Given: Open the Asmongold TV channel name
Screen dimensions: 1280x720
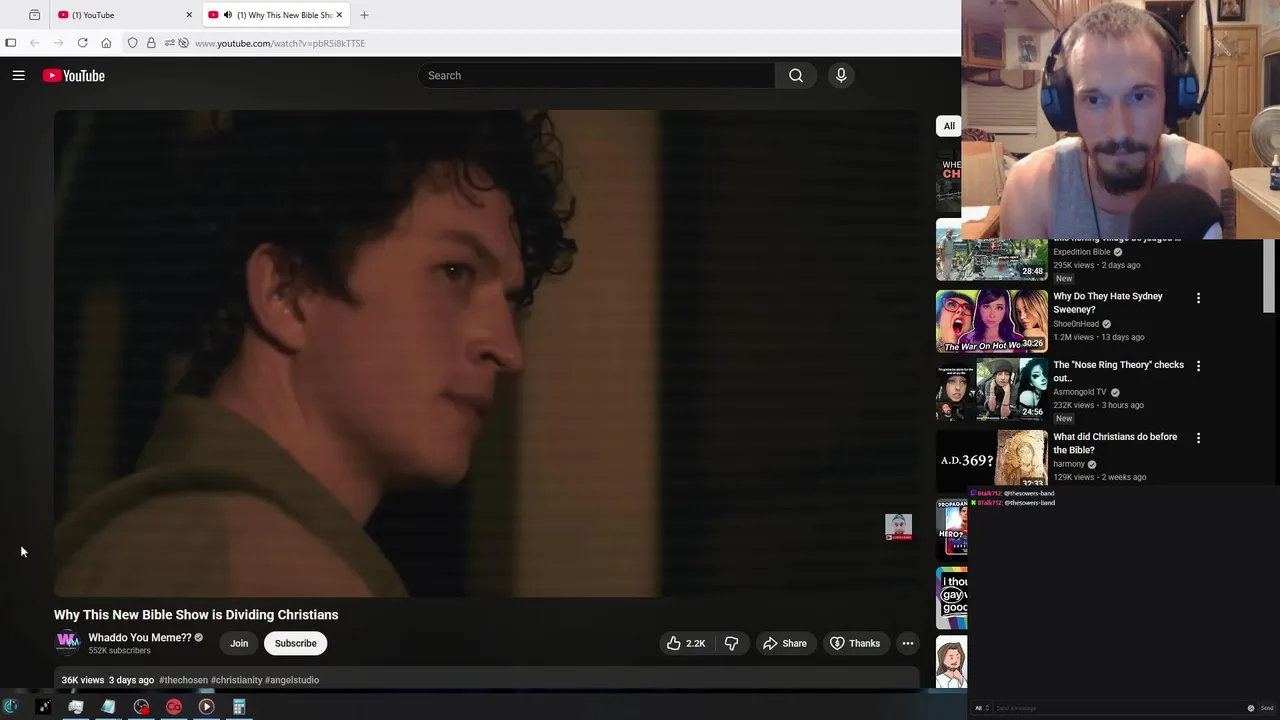Looking at the screenshot, I should [x=1080, y=392].
